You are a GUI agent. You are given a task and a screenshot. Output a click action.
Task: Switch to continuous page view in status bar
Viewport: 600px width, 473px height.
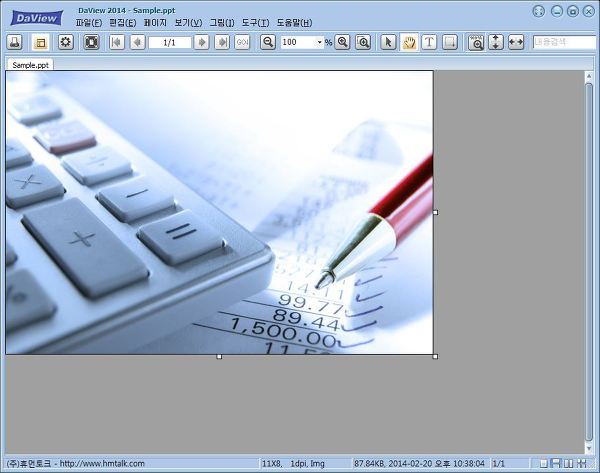(556, 463)
